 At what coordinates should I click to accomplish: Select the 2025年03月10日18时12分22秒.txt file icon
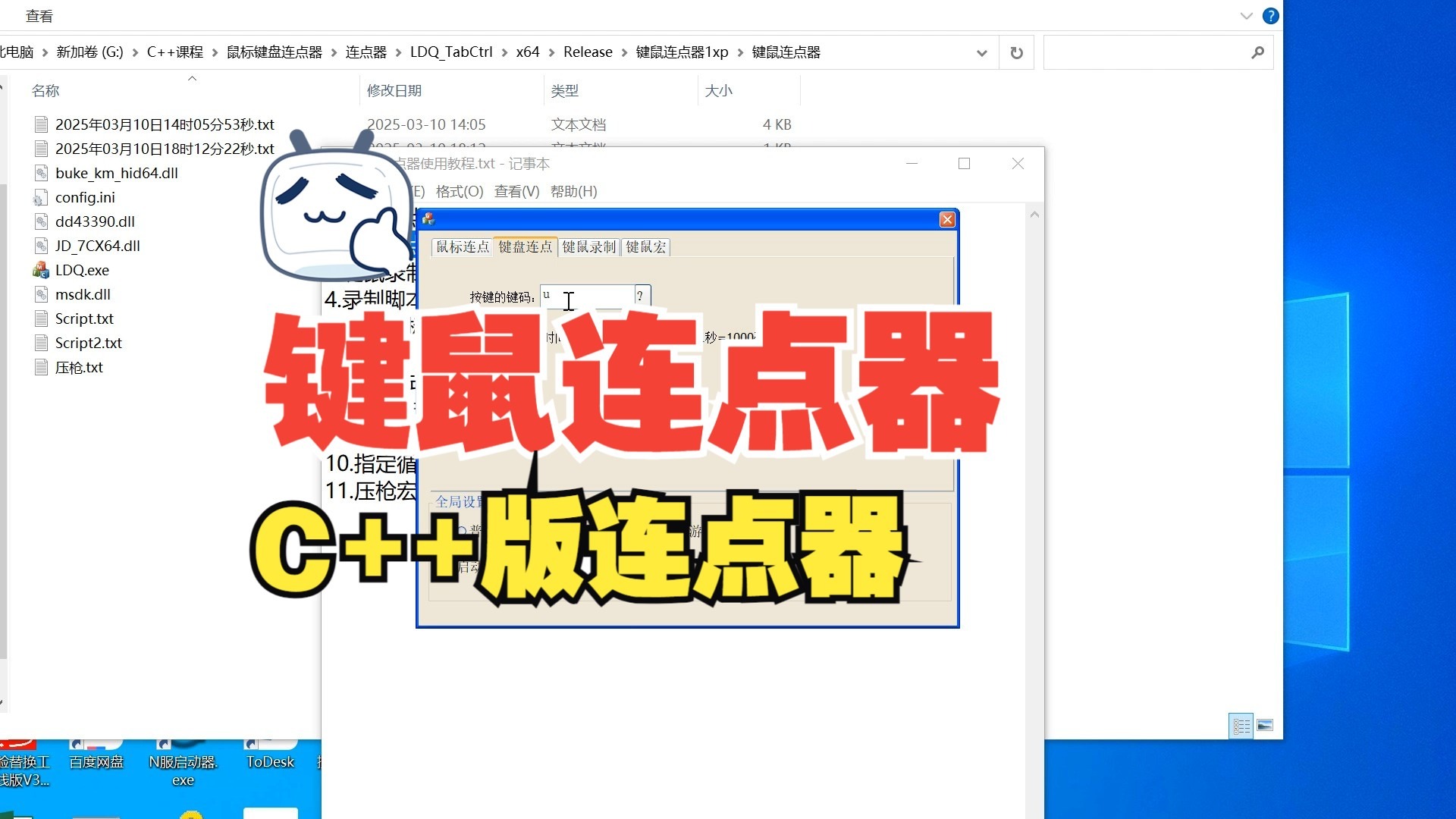pyautogui.click(x=42, y=149)
